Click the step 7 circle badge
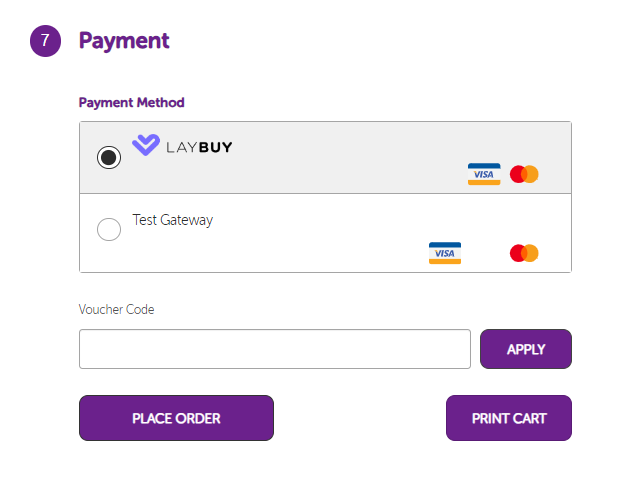 coord(46,41)
